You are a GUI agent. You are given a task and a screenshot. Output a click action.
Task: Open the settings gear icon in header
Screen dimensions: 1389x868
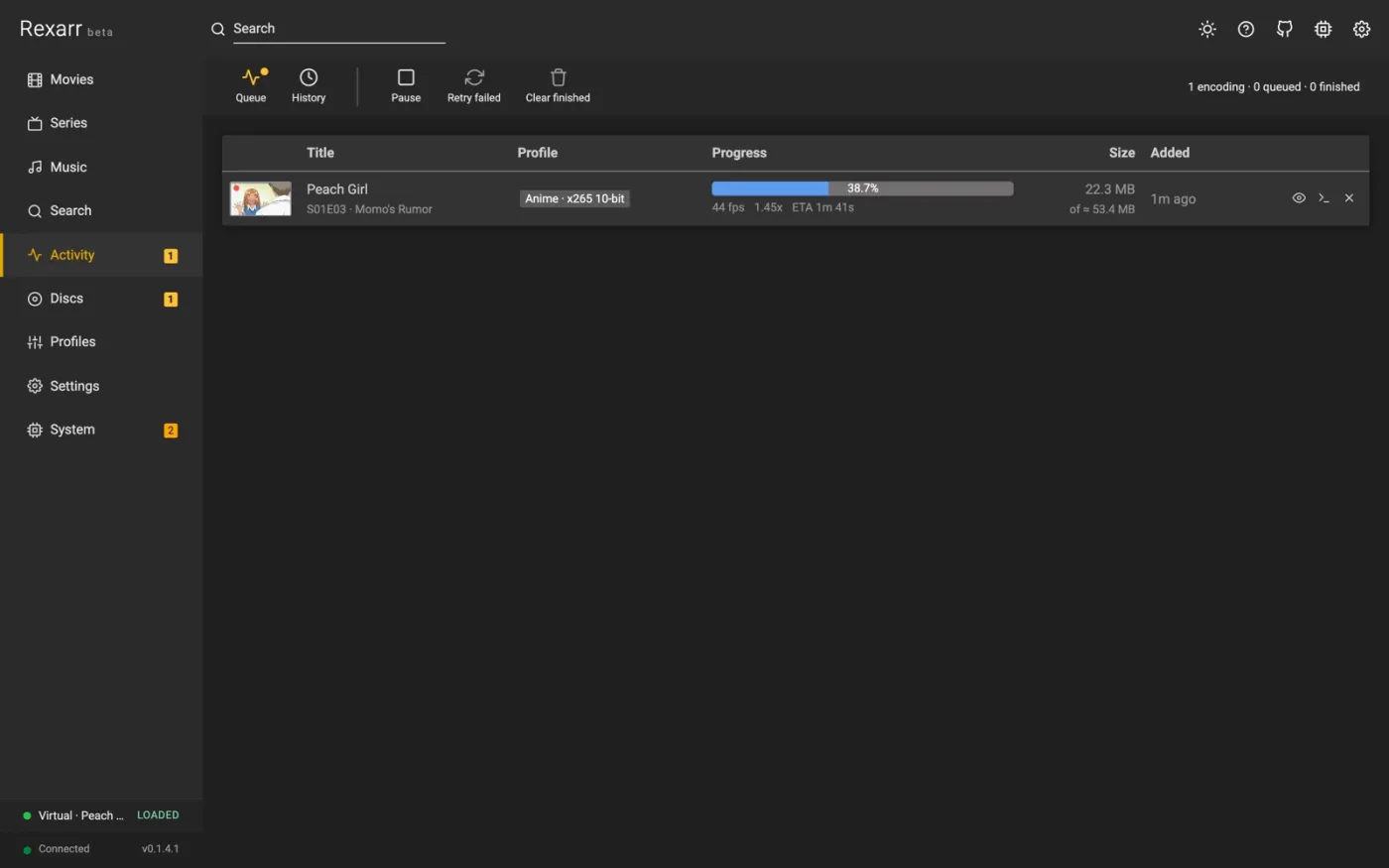tap(1362, 29)
